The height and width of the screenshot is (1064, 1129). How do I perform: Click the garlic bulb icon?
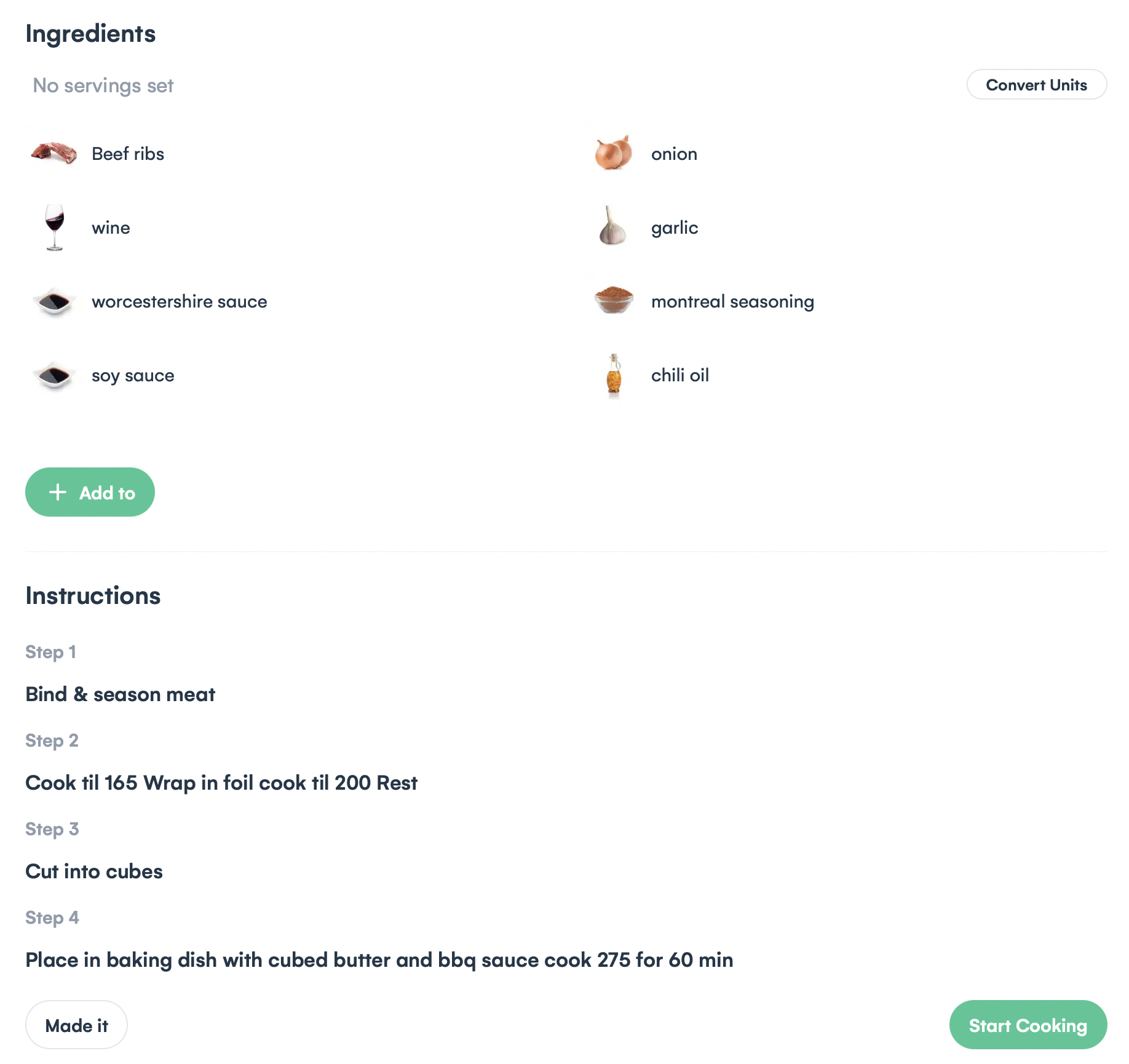(x=612, y=227)
